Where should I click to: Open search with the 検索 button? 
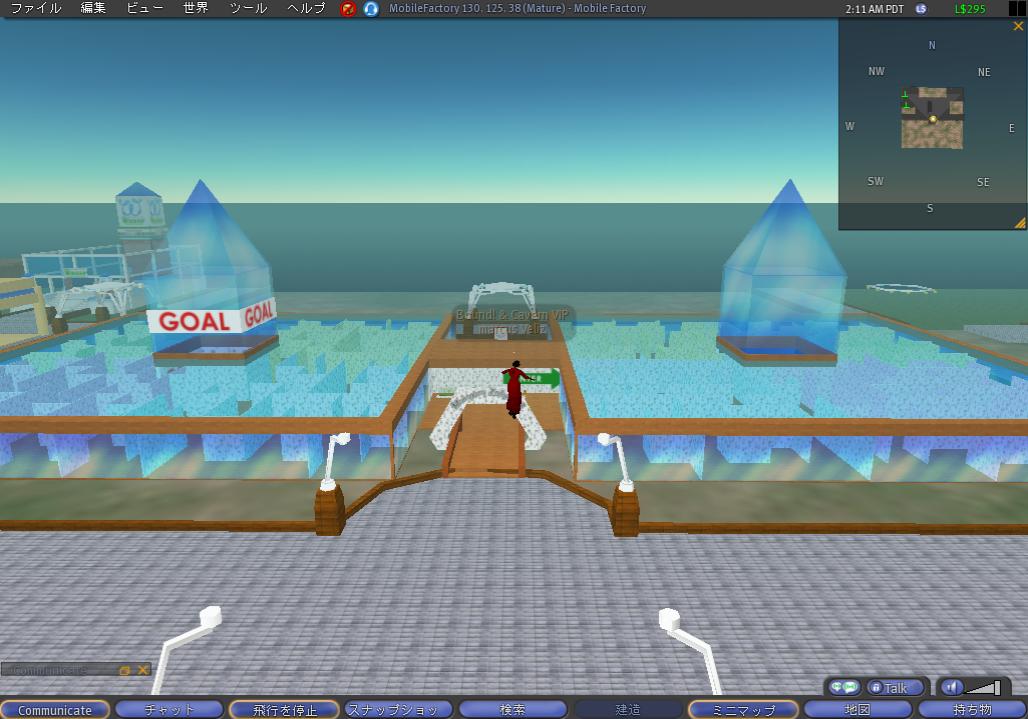[x=513, y=710]
